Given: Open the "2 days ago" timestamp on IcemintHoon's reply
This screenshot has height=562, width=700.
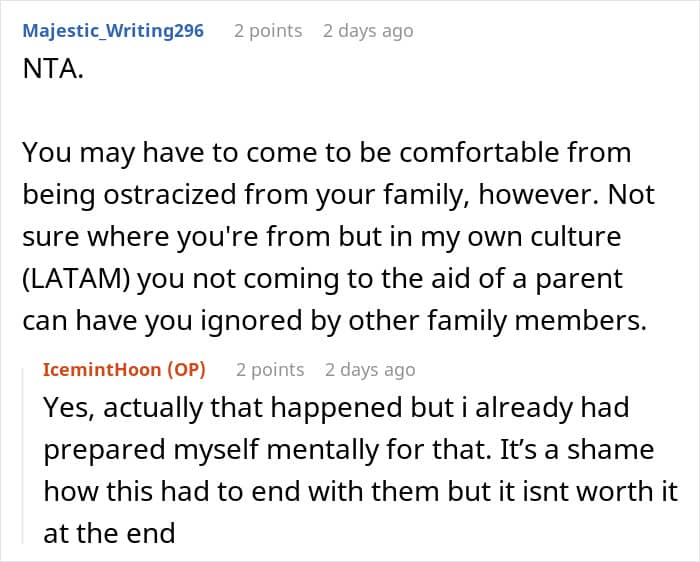Looking at the screenshot, I should tap(369, 370).
